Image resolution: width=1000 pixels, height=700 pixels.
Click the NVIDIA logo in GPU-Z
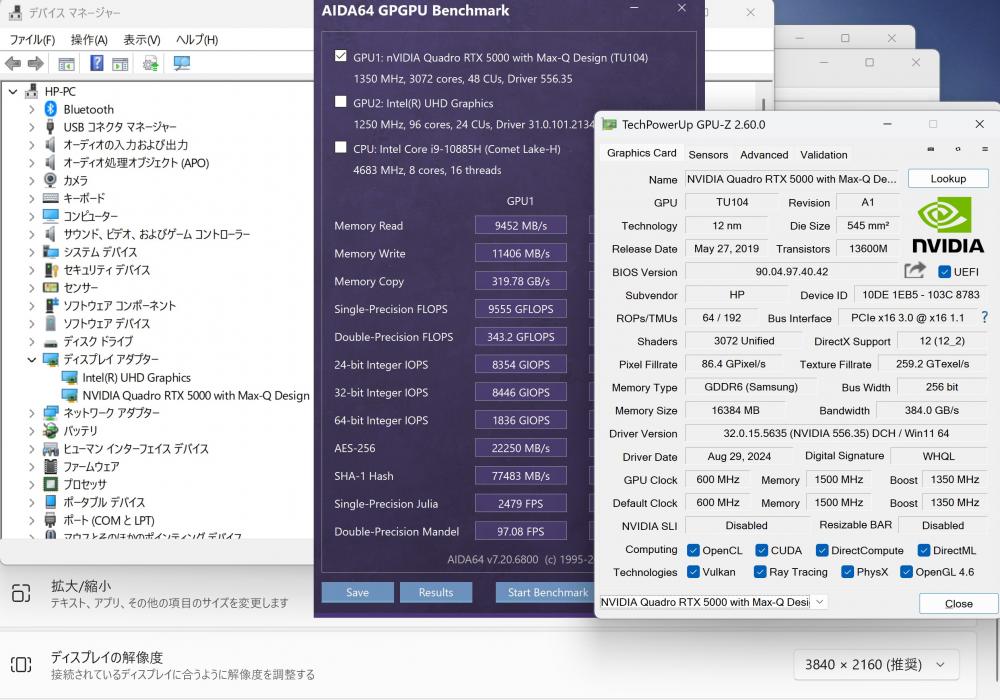(x=948, y=224)
